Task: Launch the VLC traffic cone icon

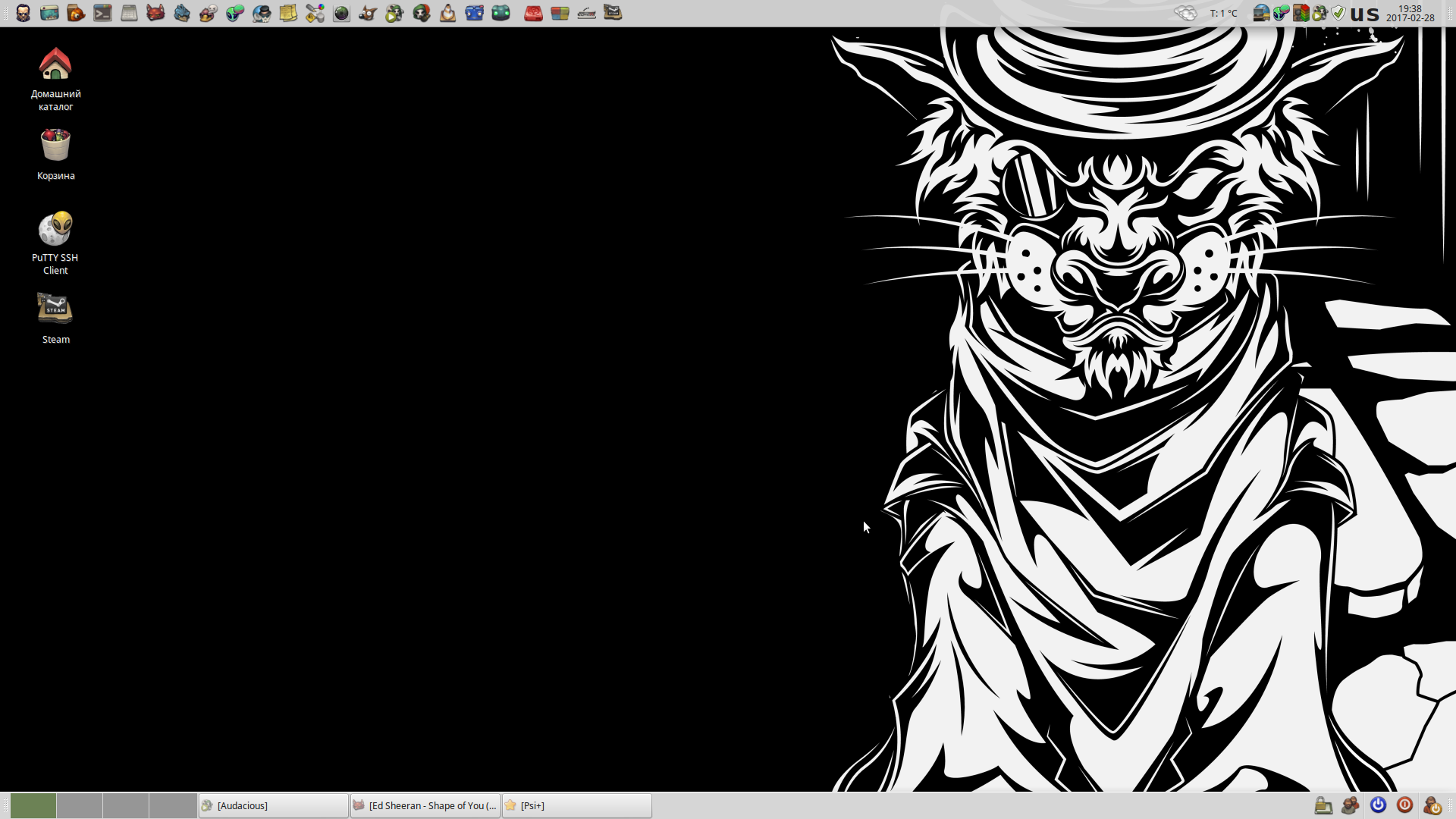Action: [447, 13]
